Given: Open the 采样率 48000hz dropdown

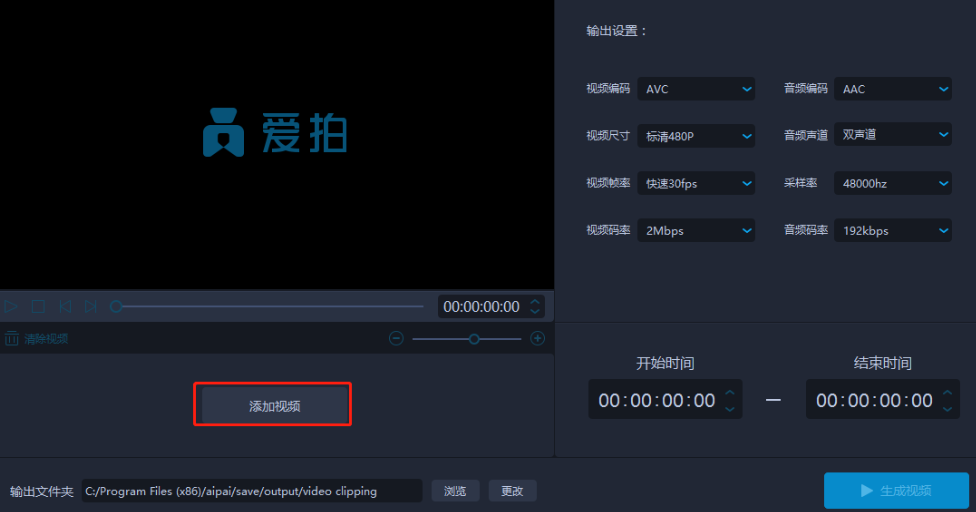Looking at the screenshot, I should click(893, 184).
